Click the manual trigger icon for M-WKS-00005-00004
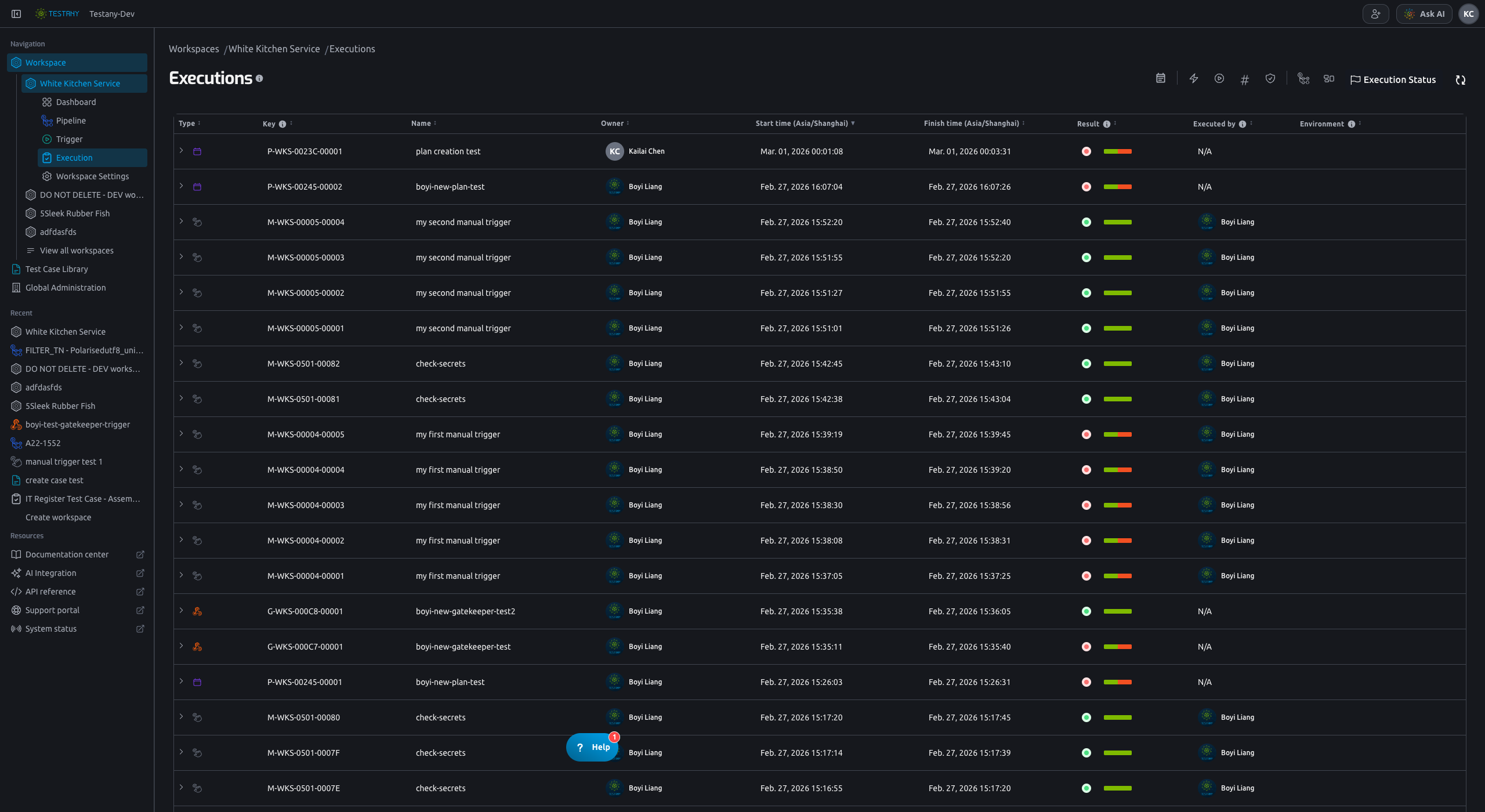1485x812 pixels. pos(197,222)
